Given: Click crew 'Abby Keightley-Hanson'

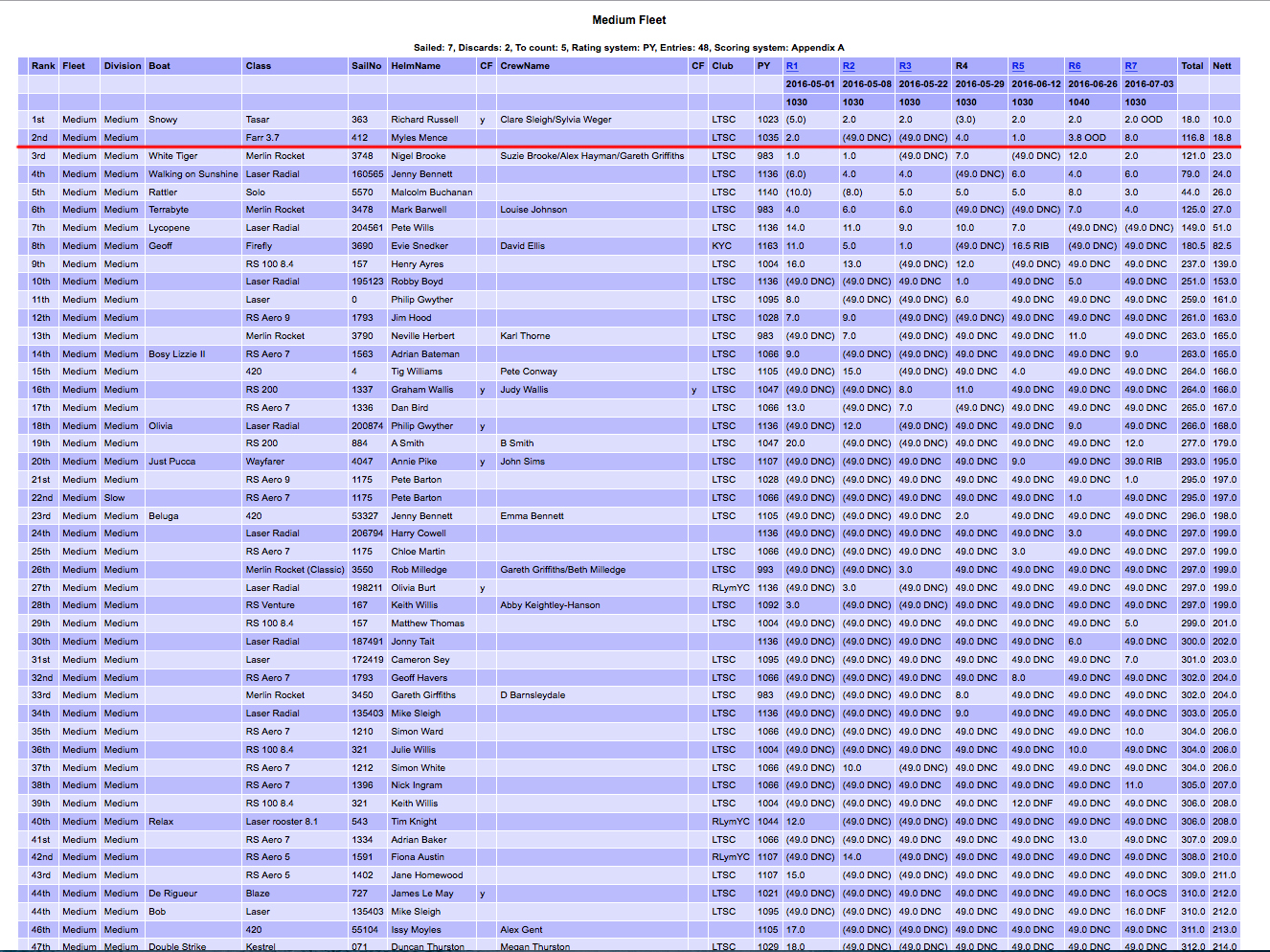Looking at the screenshot, I should (x=550, y=605).
